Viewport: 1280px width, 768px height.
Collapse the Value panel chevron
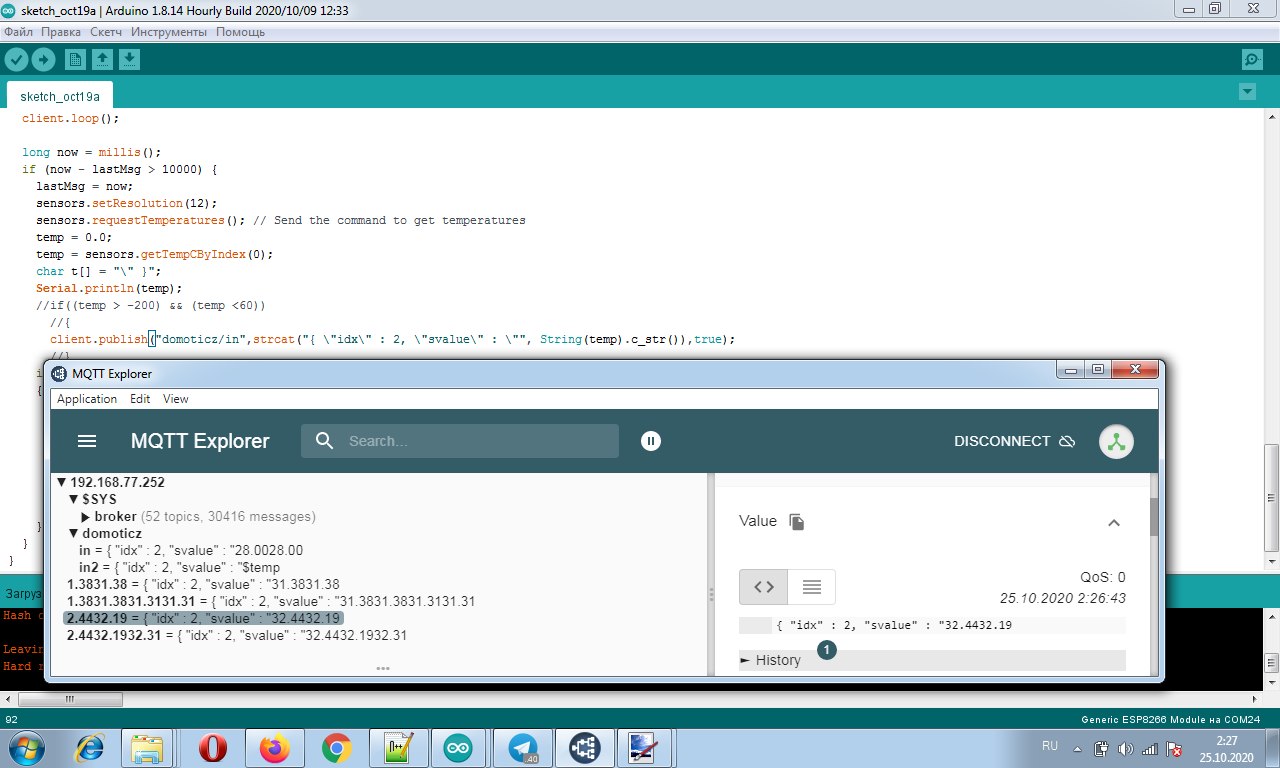[x=1114, y=522]
